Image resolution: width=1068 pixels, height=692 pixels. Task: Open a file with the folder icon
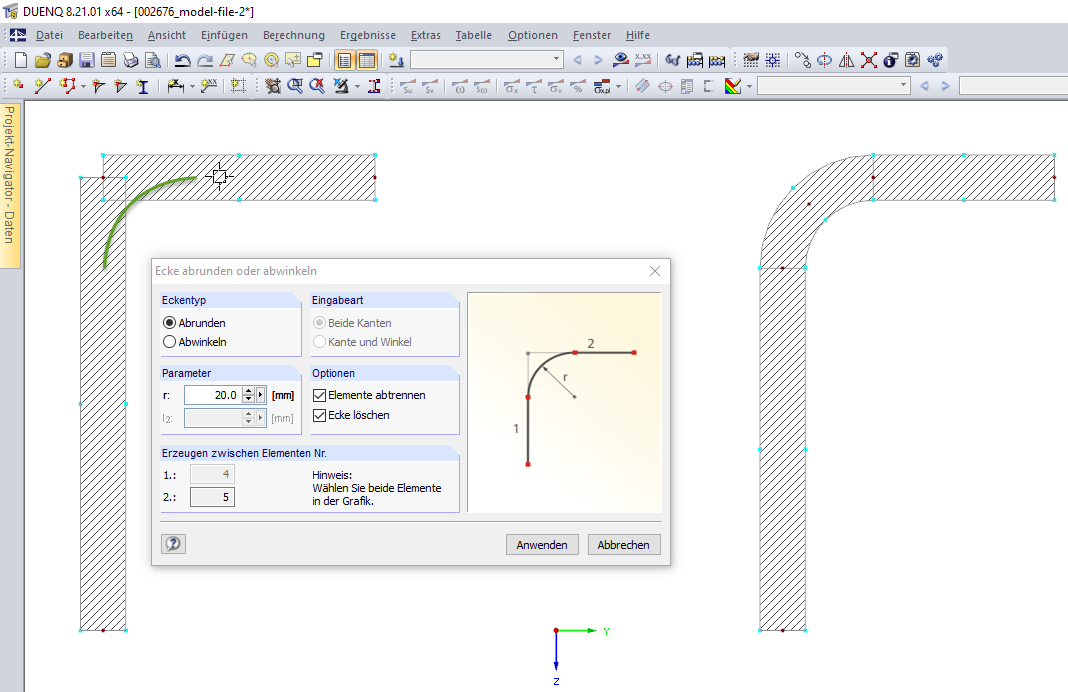coord(43,60)
